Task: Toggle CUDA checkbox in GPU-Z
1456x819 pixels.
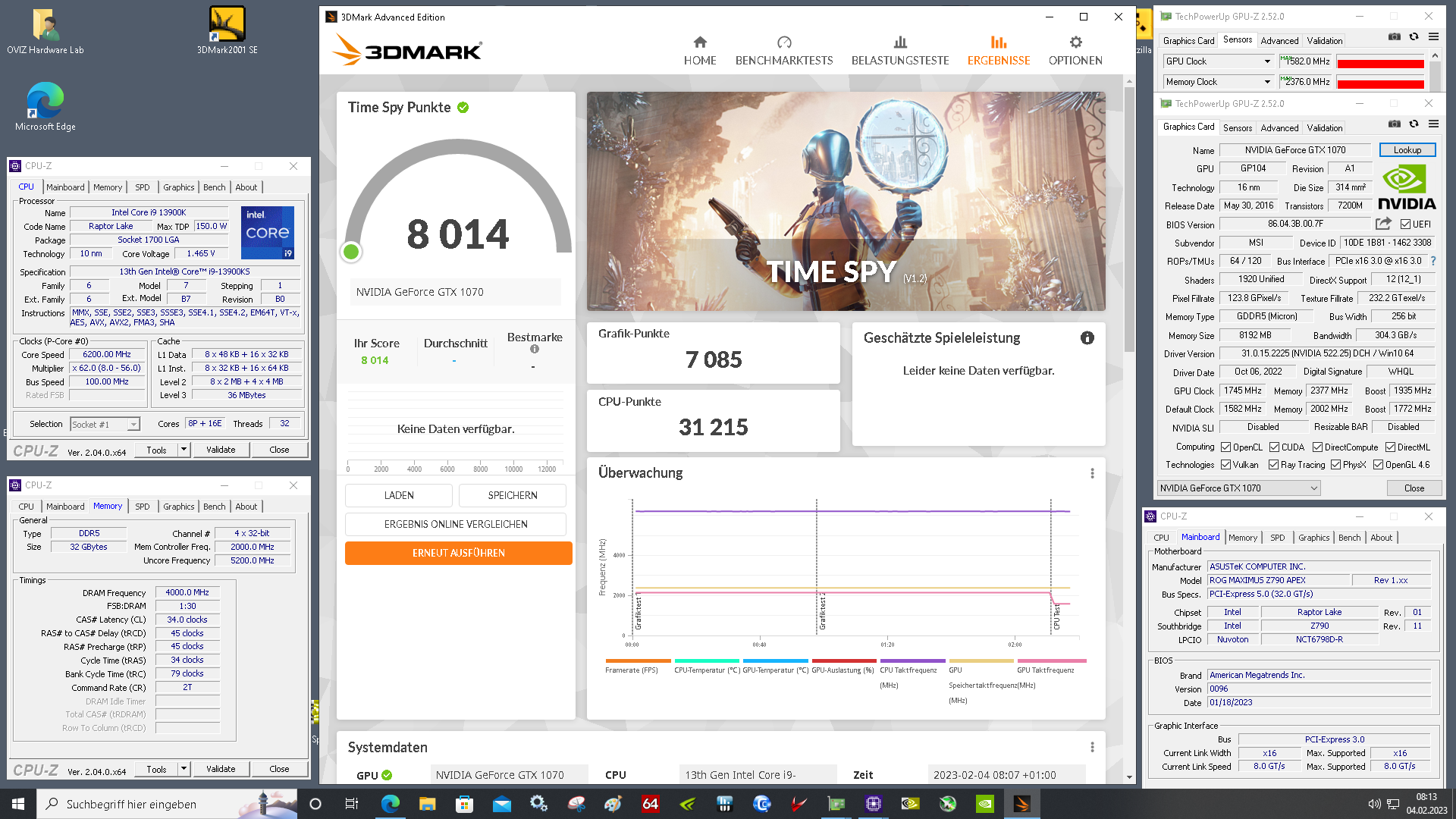Action: pos(1274,447)
